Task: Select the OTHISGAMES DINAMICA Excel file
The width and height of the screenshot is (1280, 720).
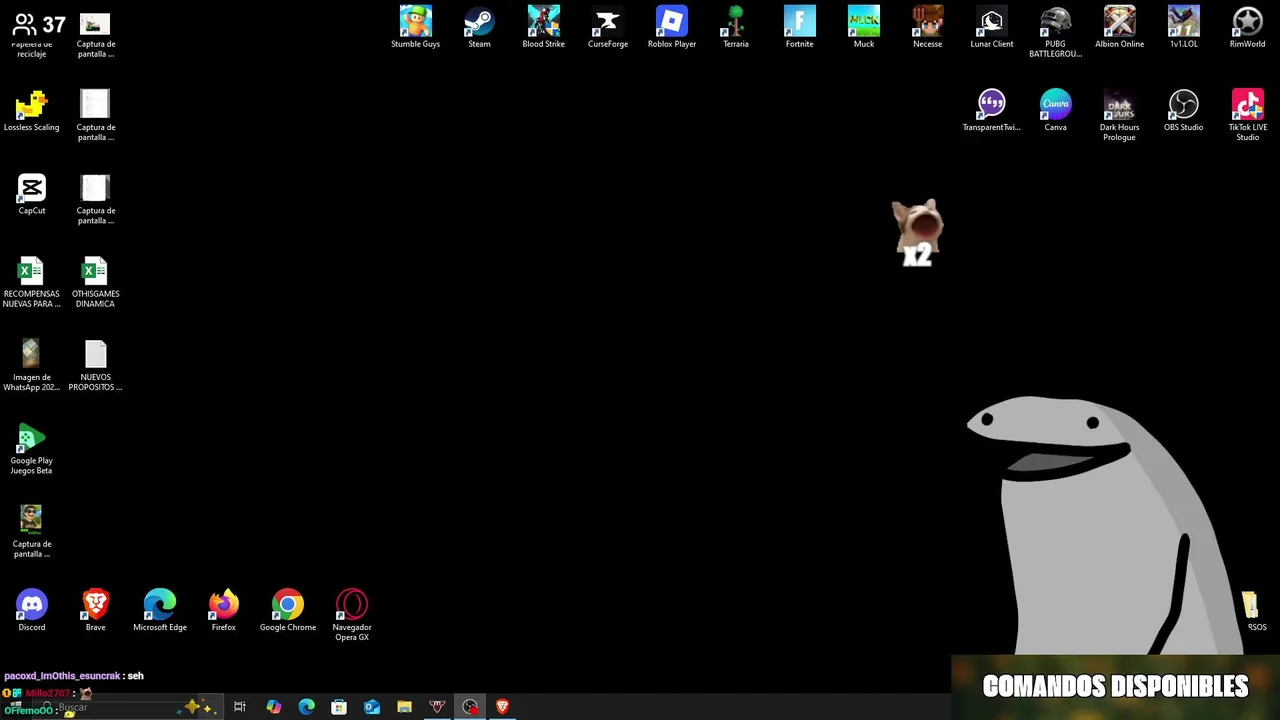Action: point(95,282)
